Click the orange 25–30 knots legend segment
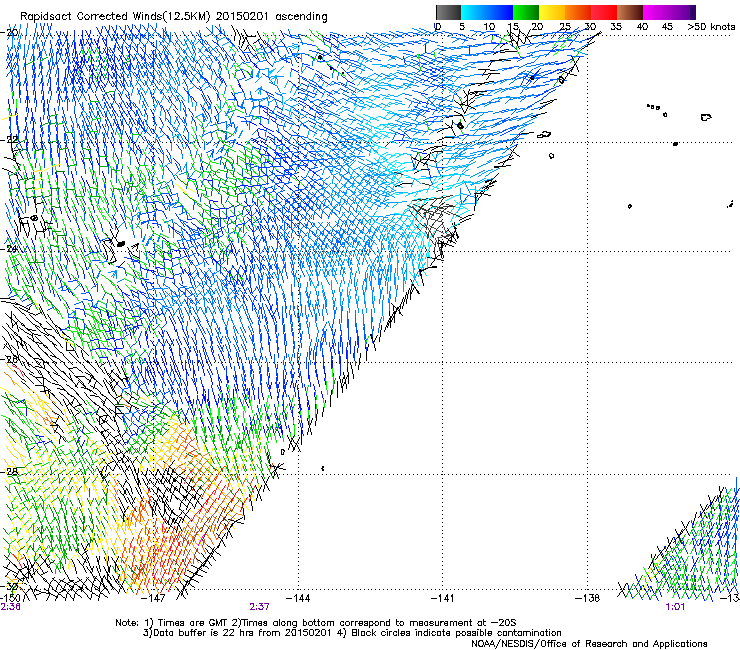The width and height of the screenshot is (740, 650). (x=578, y=12)
